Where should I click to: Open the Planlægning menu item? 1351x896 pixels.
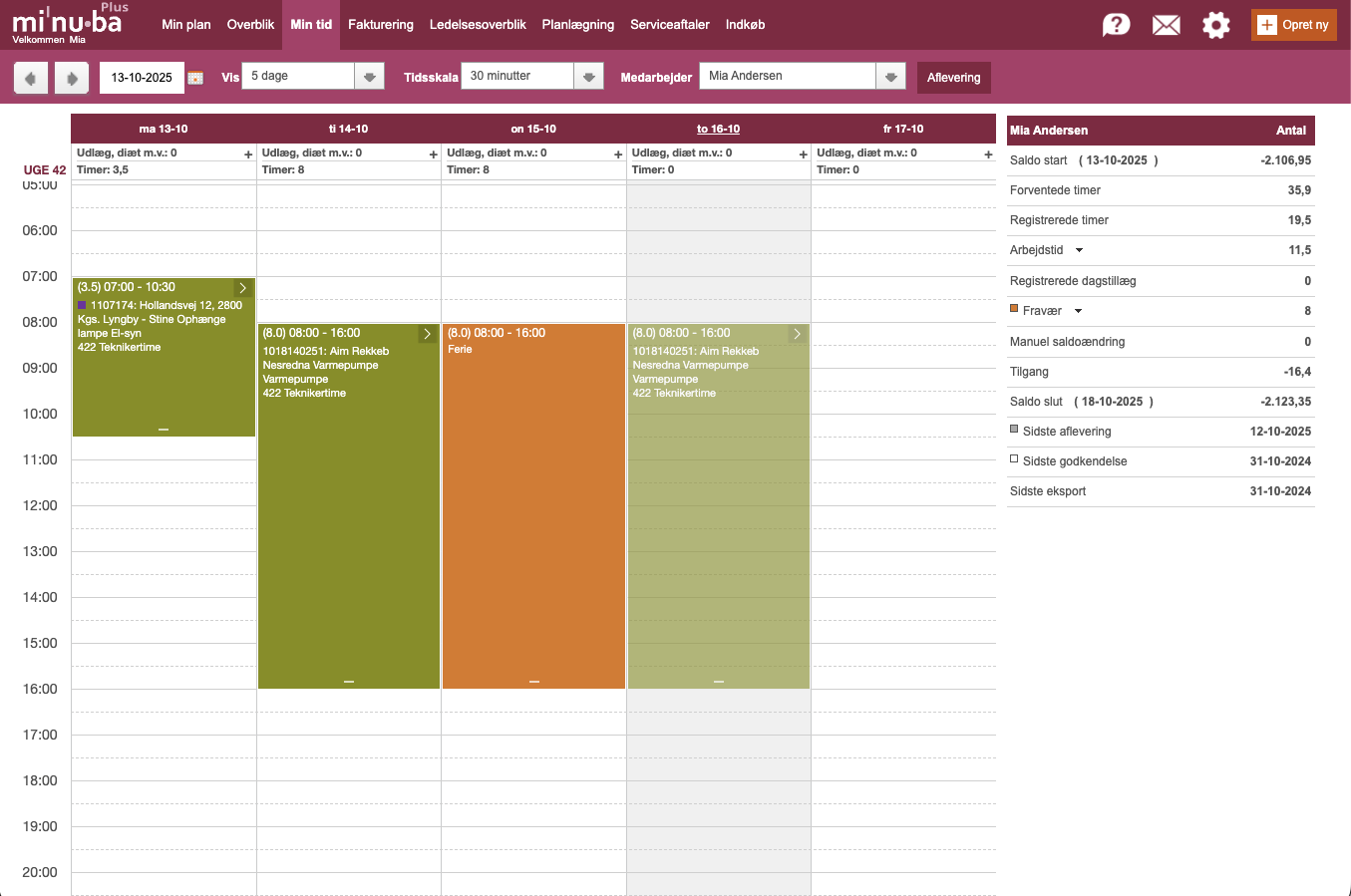click(x=577, y=25)
